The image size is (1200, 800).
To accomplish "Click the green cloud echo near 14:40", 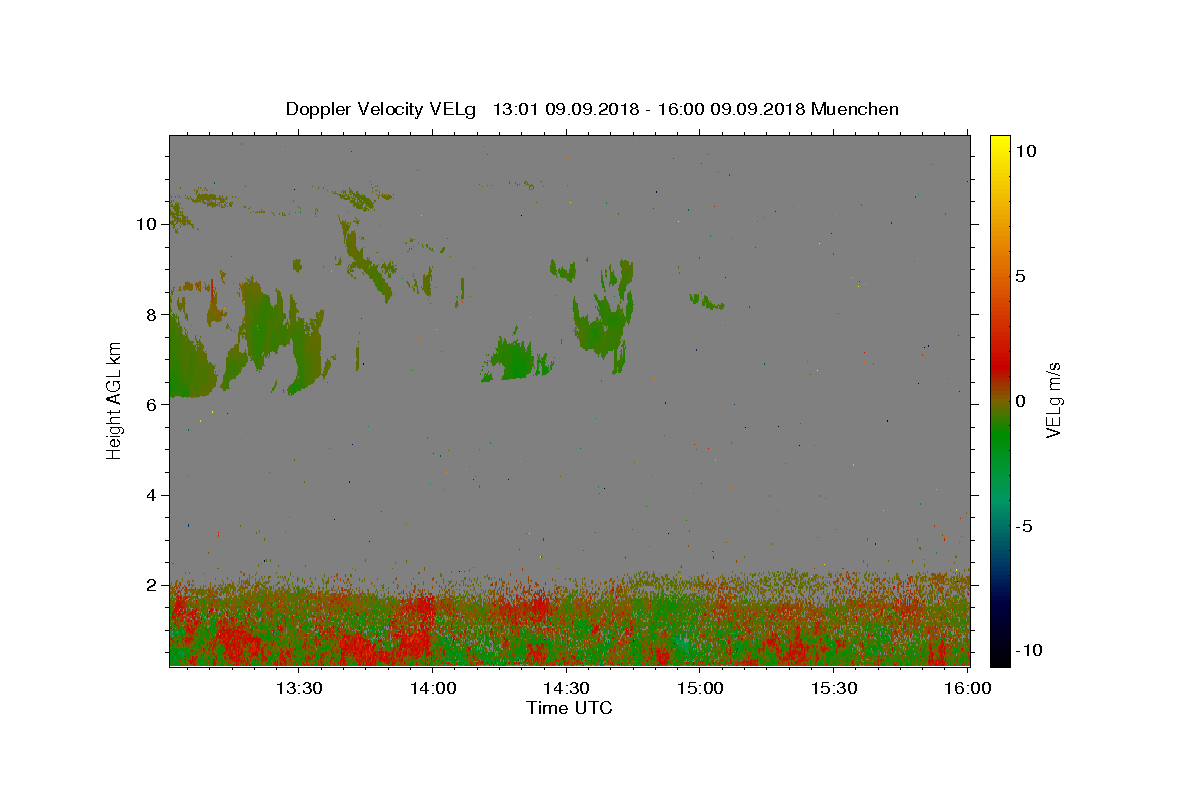I will tap(603, 318).
